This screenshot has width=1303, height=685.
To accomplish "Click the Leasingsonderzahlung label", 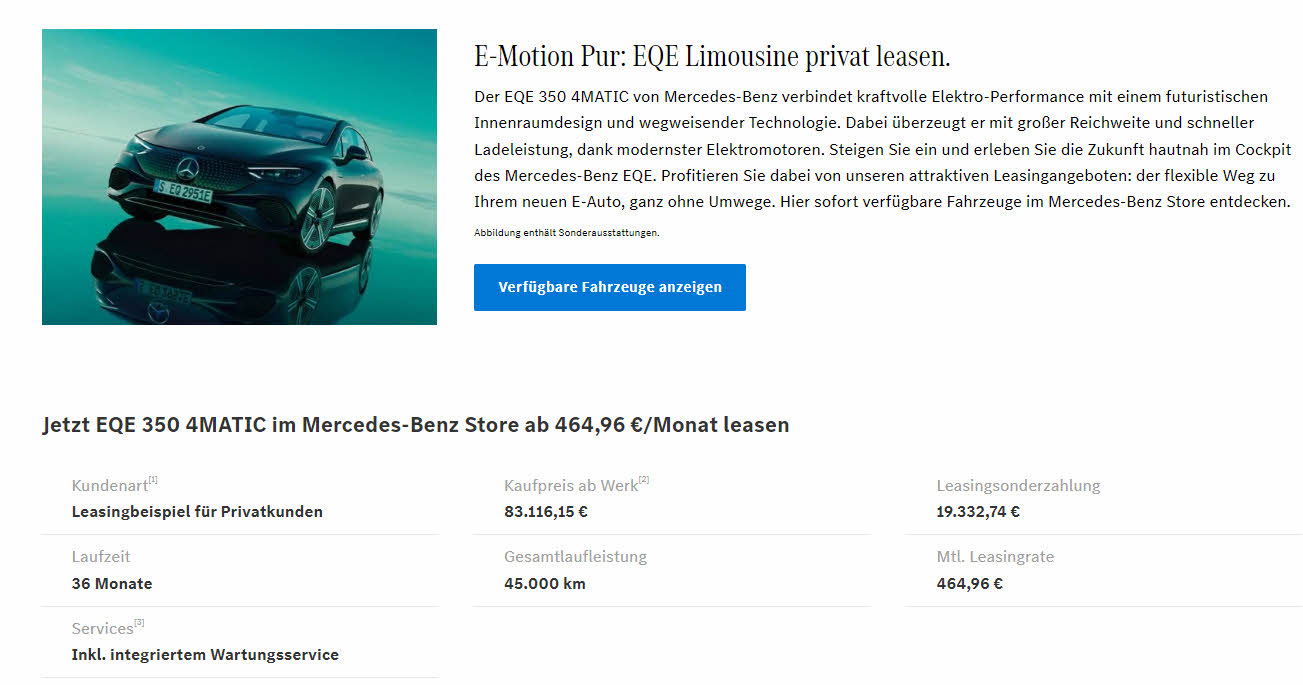I will click(x=1018, y=486).
